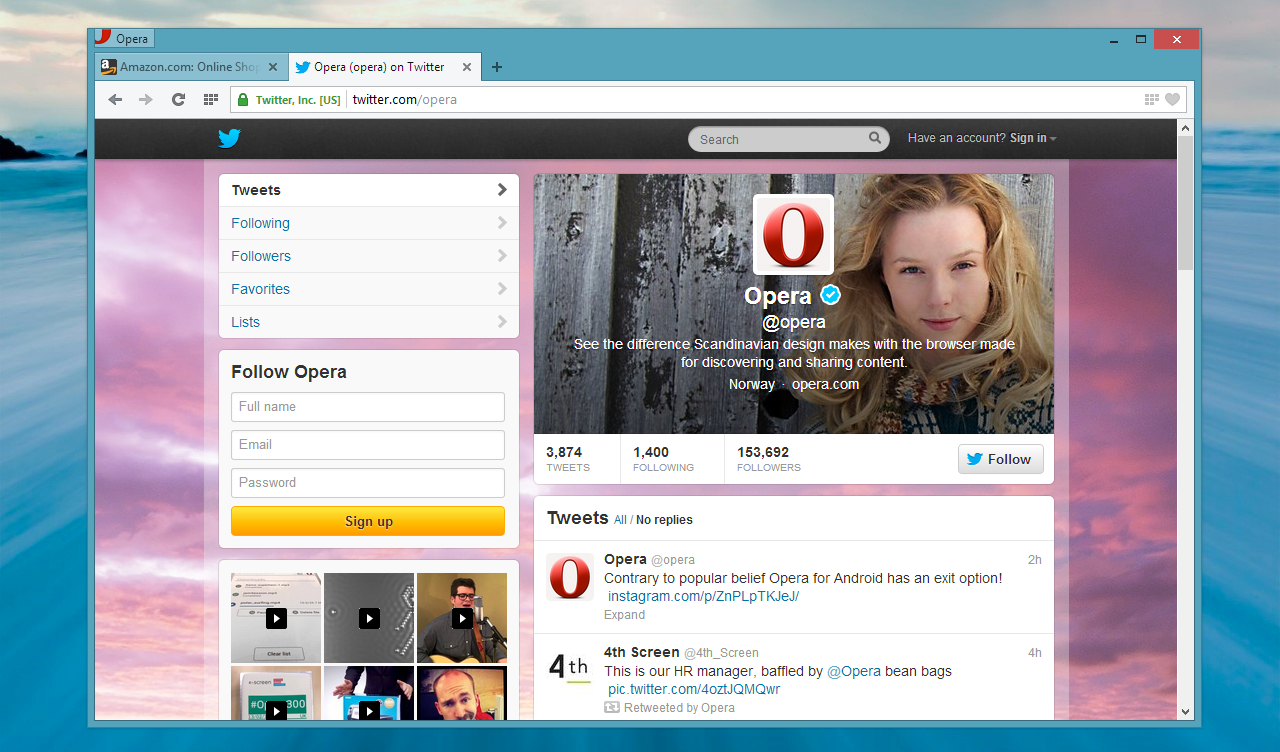Open the Followers list

(x=369, y=256)
